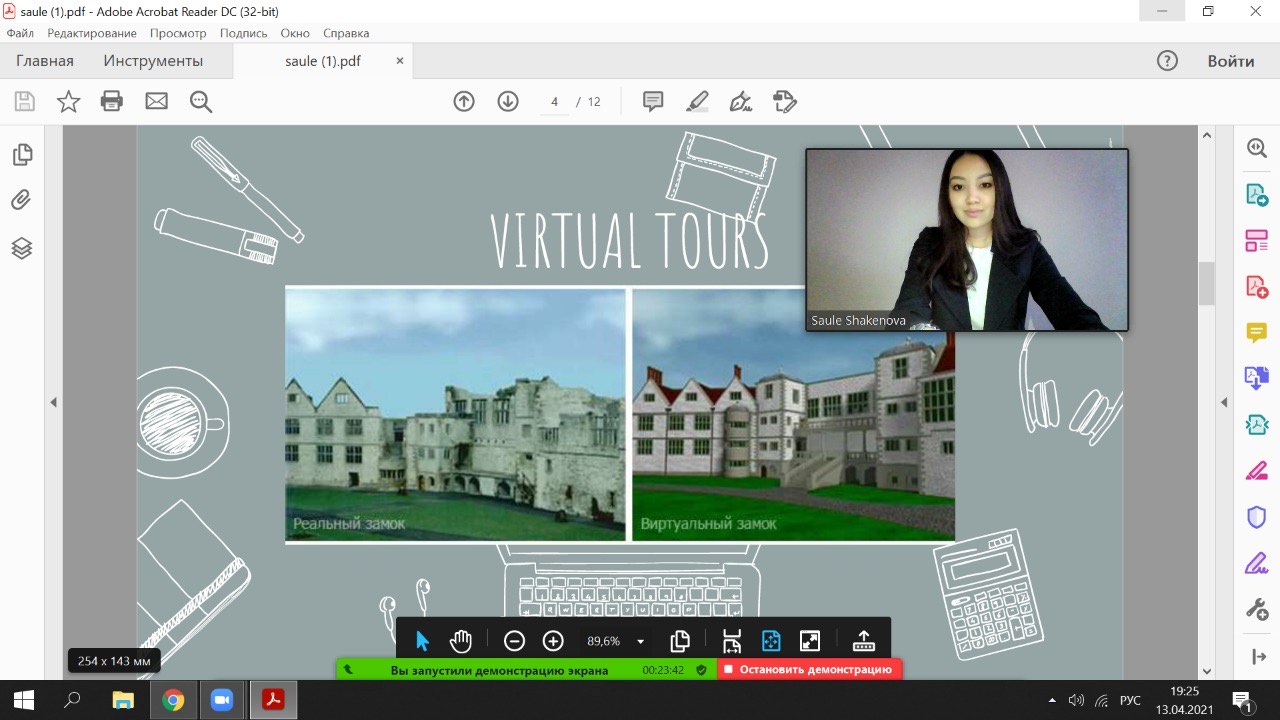
Task: Click the volume icon in the system tray
Action: 1077,700
